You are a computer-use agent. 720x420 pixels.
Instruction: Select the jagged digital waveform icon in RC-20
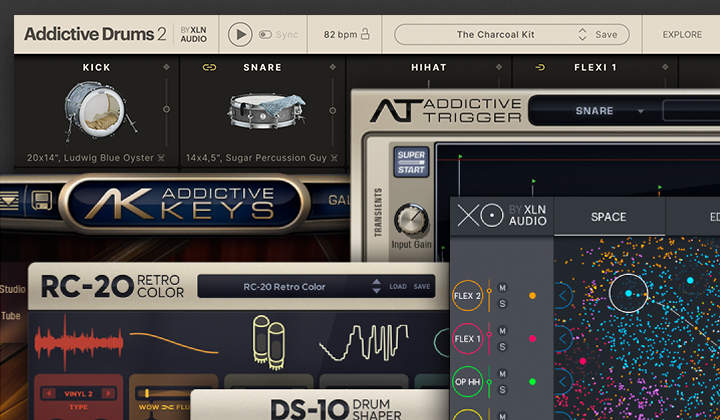point(364,342)
